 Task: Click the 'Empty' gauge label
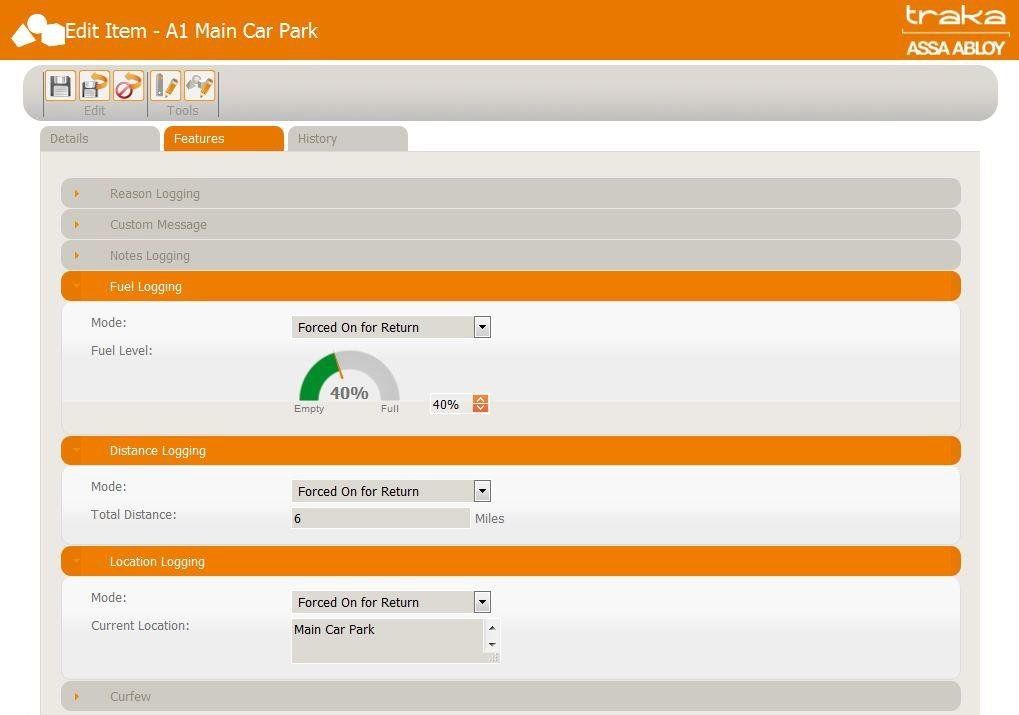[309, 409]
